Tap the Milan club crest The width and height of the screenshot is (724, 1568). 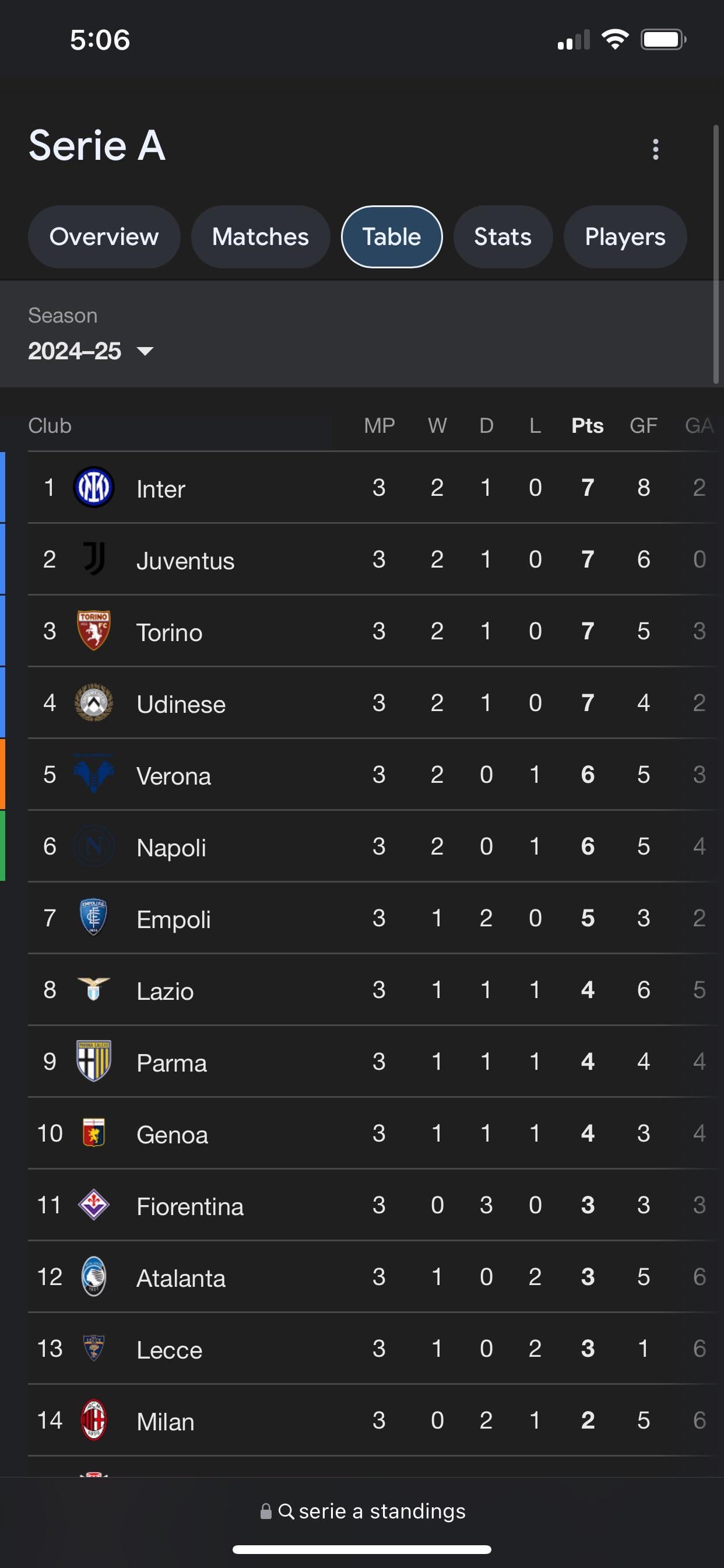pyautogui.click(x=94, y=1420)
